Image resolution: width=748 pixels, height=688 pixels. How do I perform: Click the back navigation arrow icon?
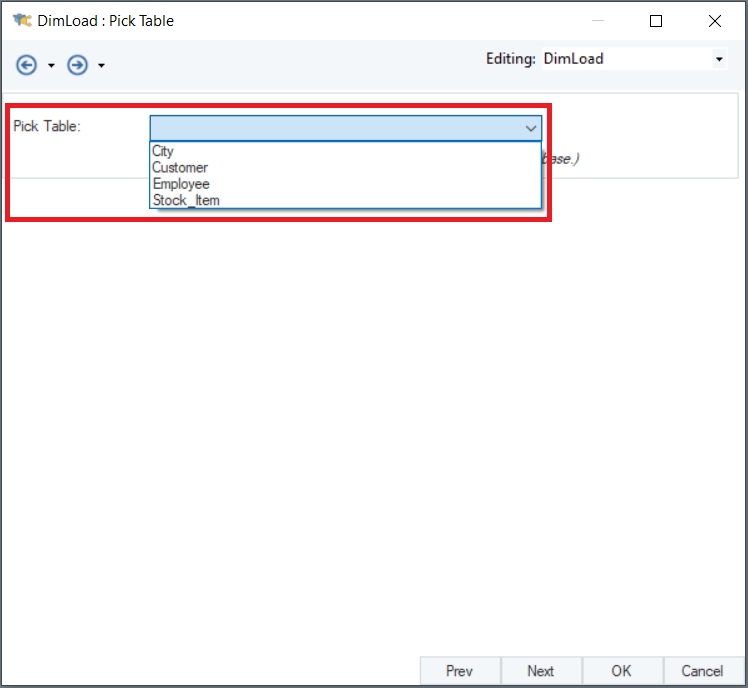coord(26,65)
